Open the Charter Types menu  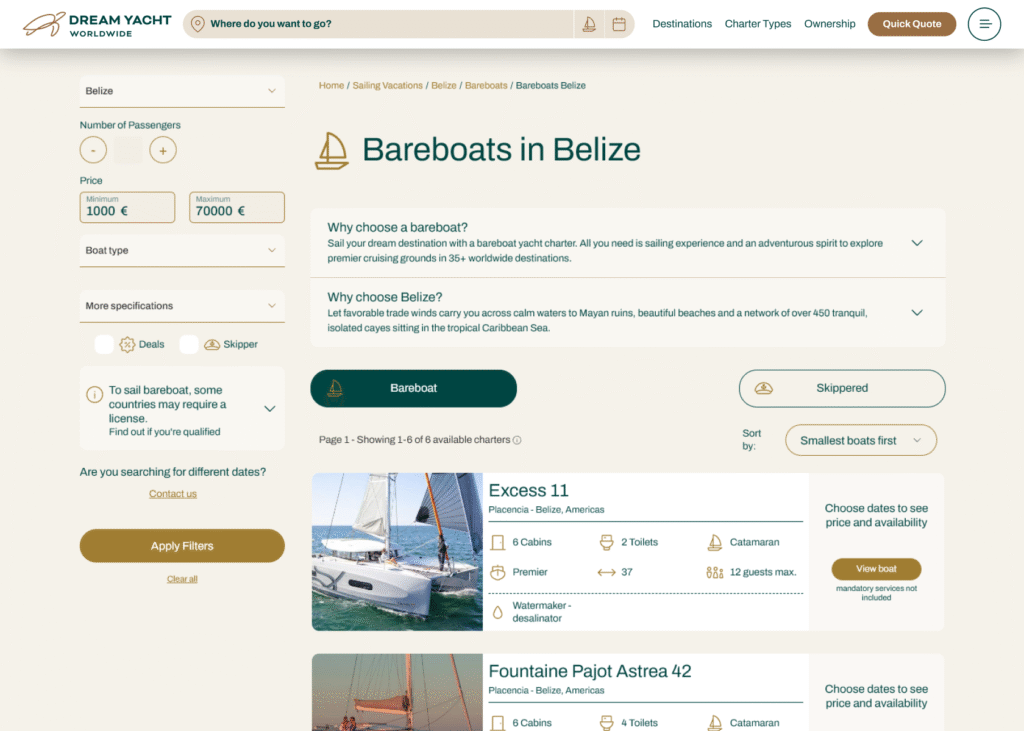pyautogui.click(x=757, y=24)
